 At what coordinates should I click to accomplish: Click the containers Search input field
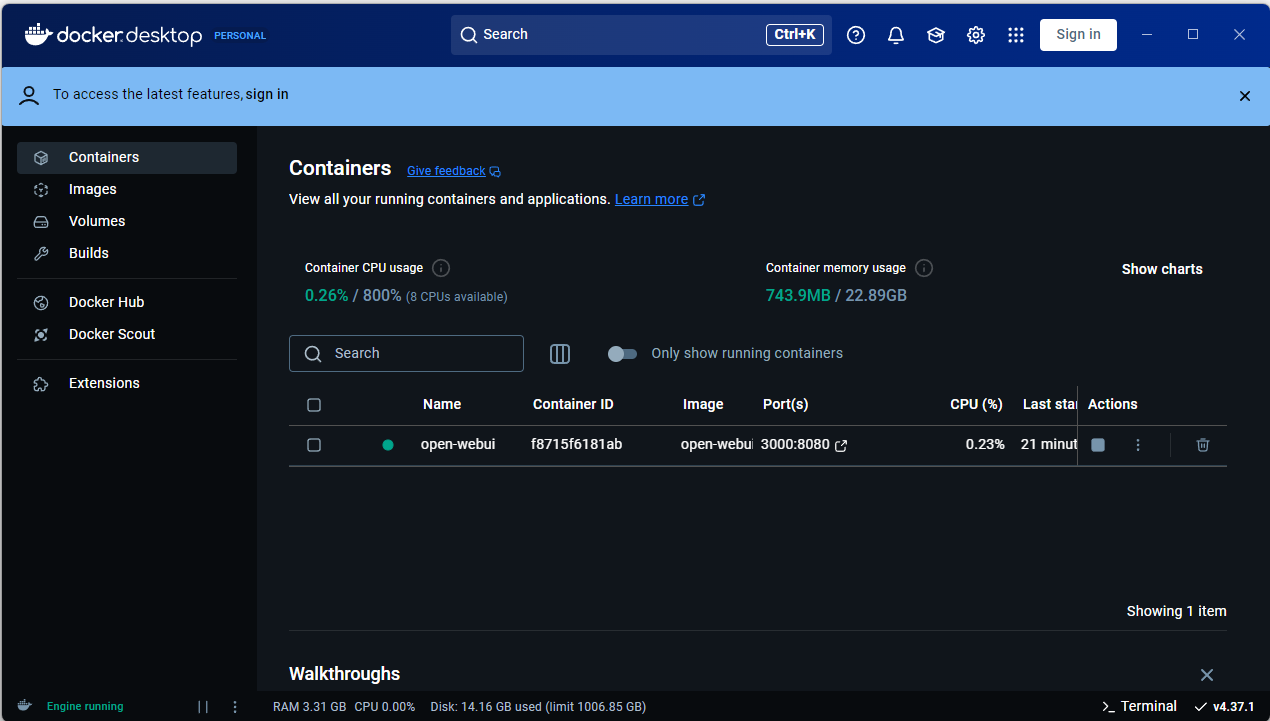point(406,354)
